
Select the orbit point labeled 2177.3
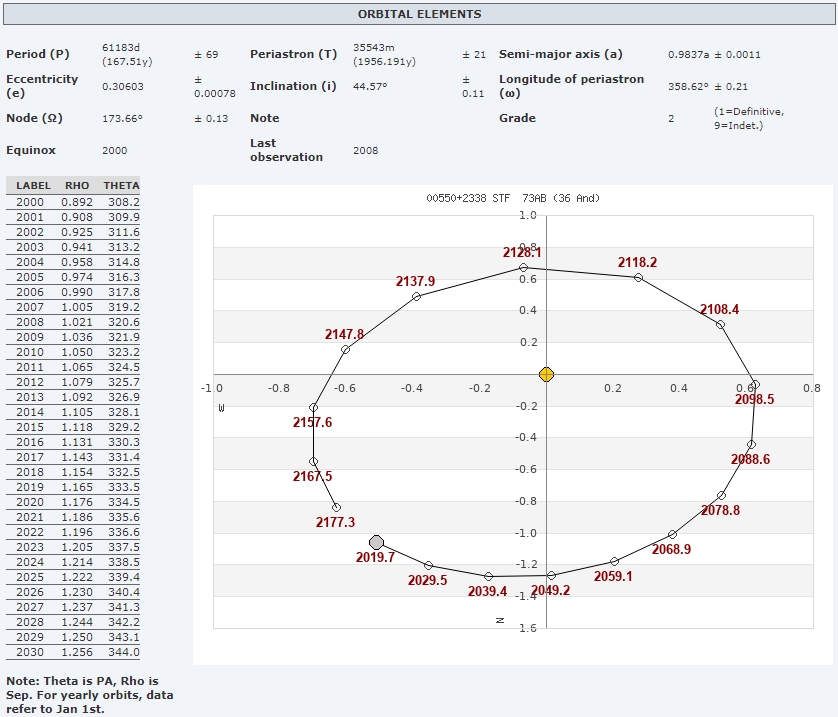336,507
